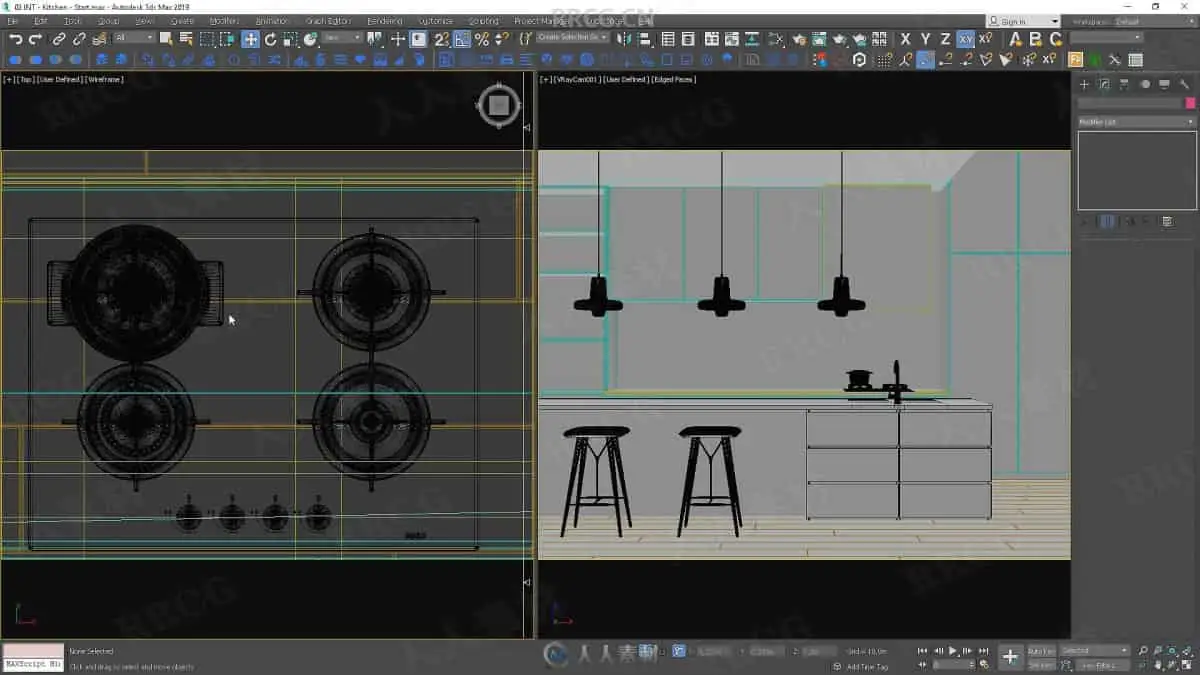1200x675 pixels.
Task: Click the Mirror tool icon
Action: (x=624, y=39)
